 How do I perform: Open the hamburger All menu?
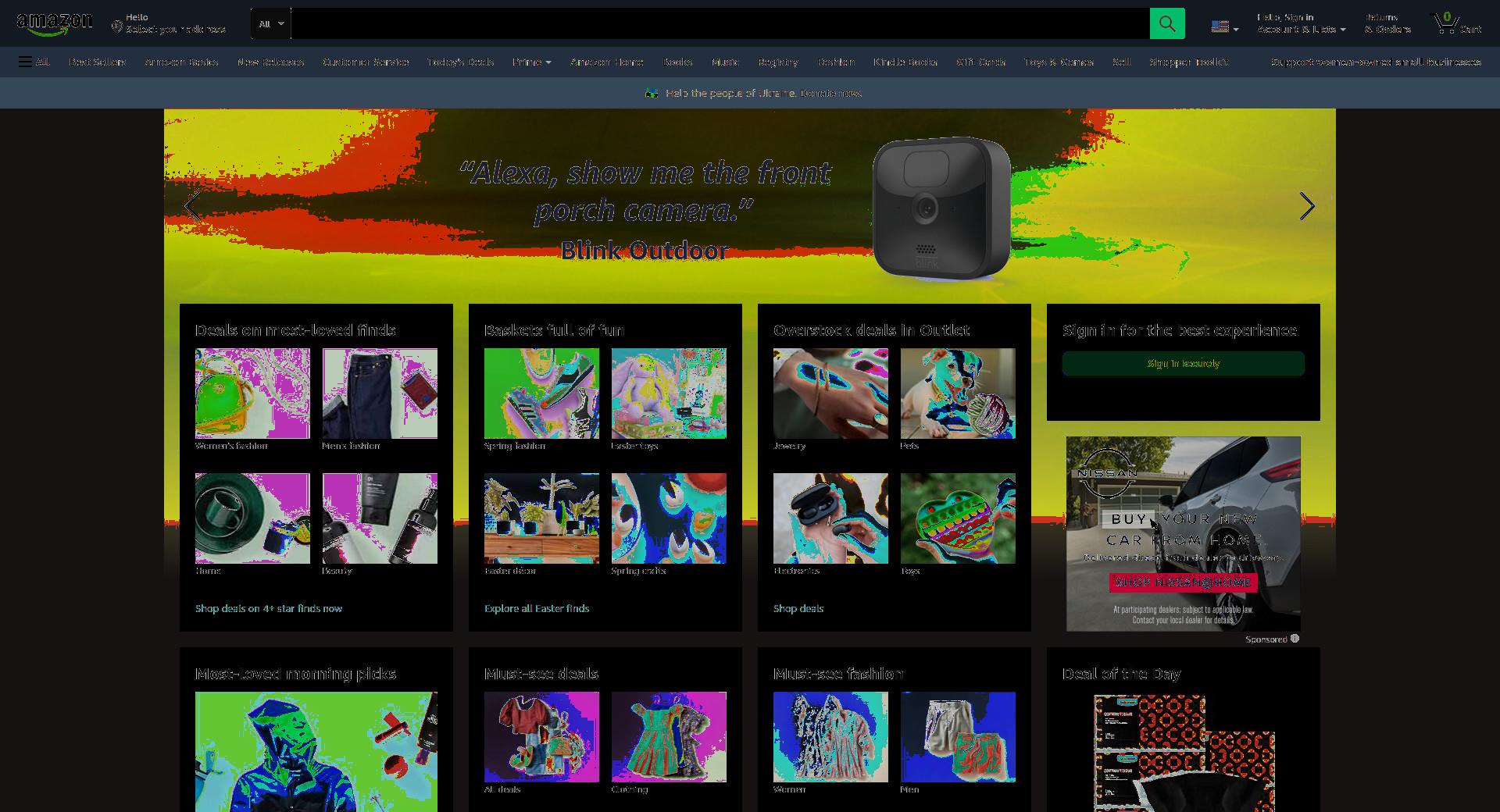[x=34, y=62]
